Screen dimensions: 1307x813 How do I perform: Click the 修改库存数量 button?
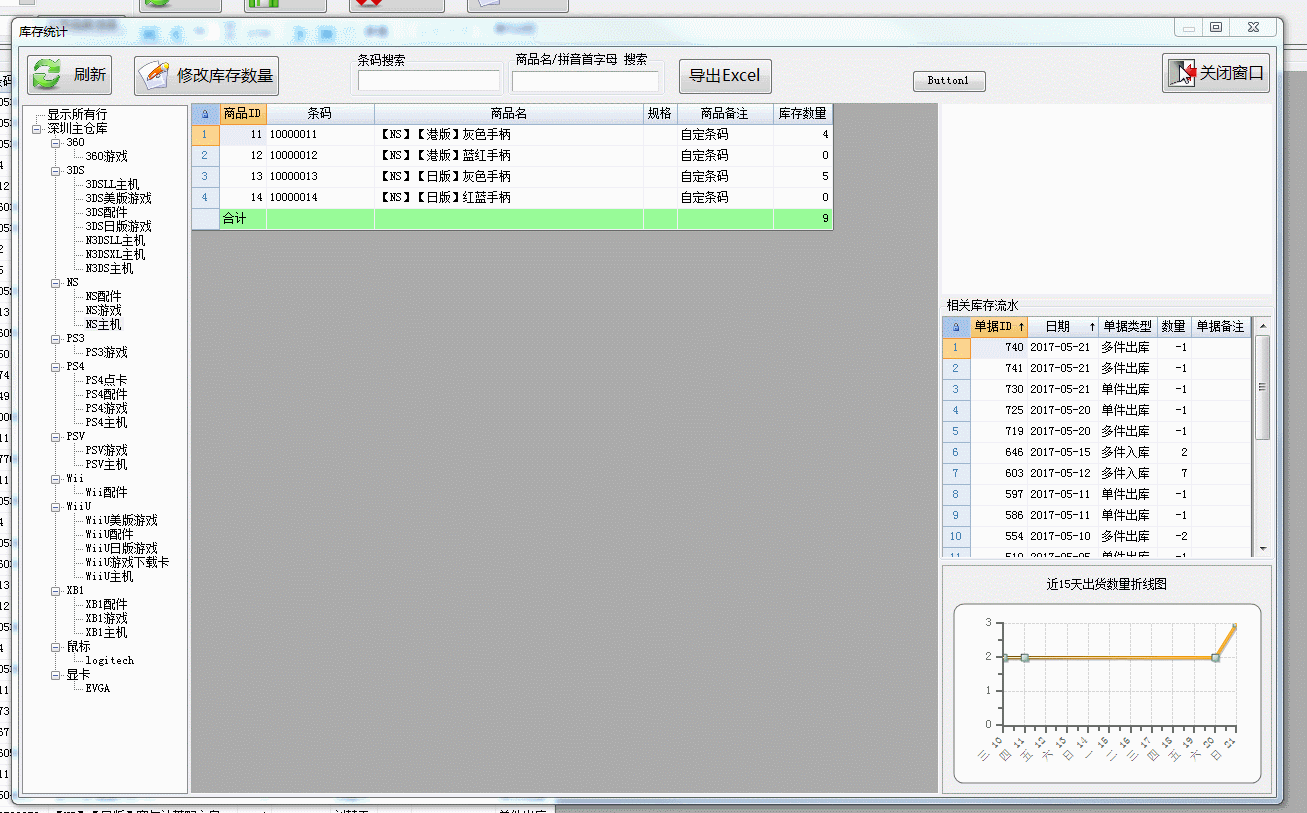coord(206,75)
